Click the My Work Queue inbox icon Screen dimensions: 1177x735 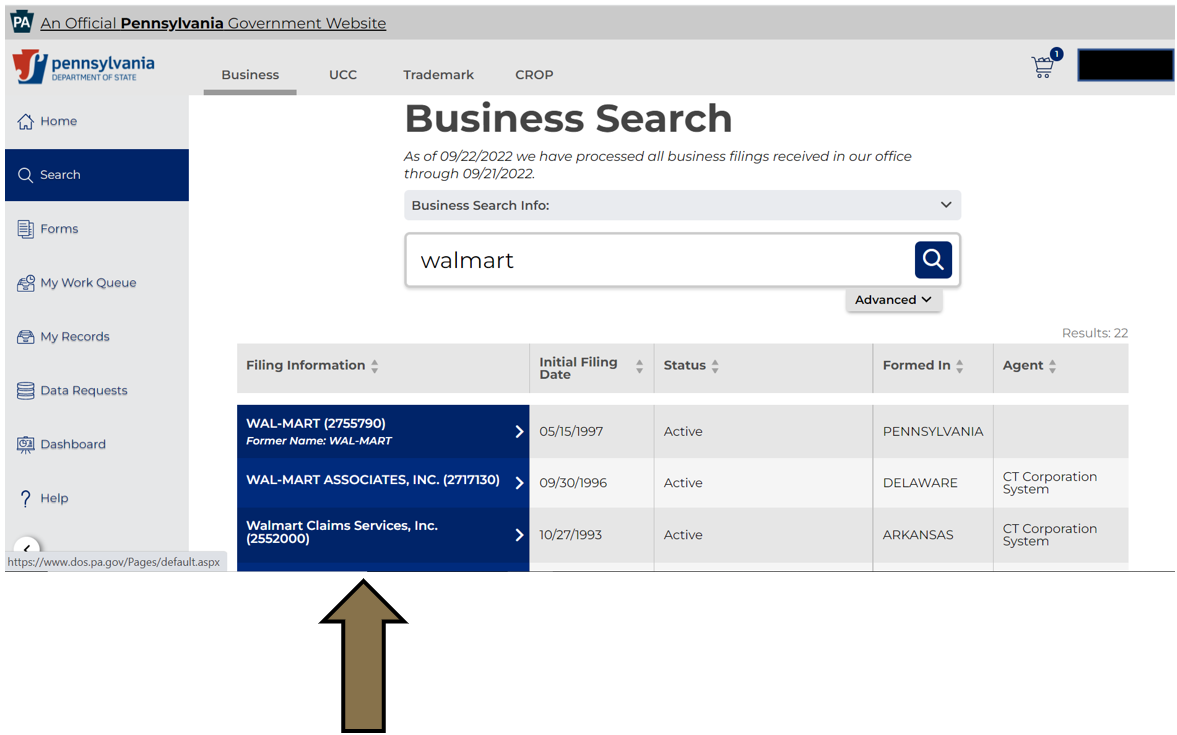26,283
